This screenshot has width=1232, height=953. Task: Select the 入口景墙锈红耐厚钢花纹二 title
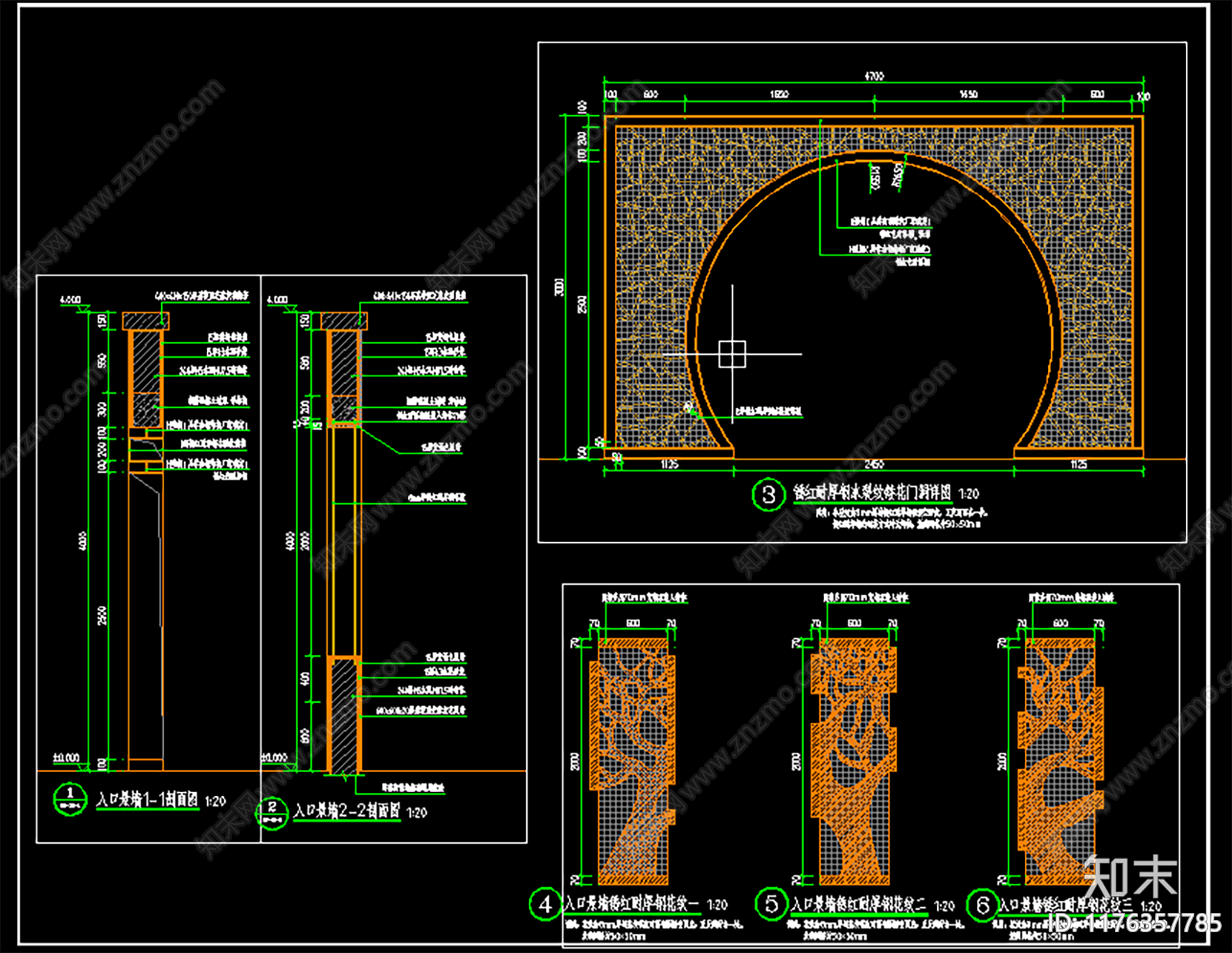[x=859, y=905]
